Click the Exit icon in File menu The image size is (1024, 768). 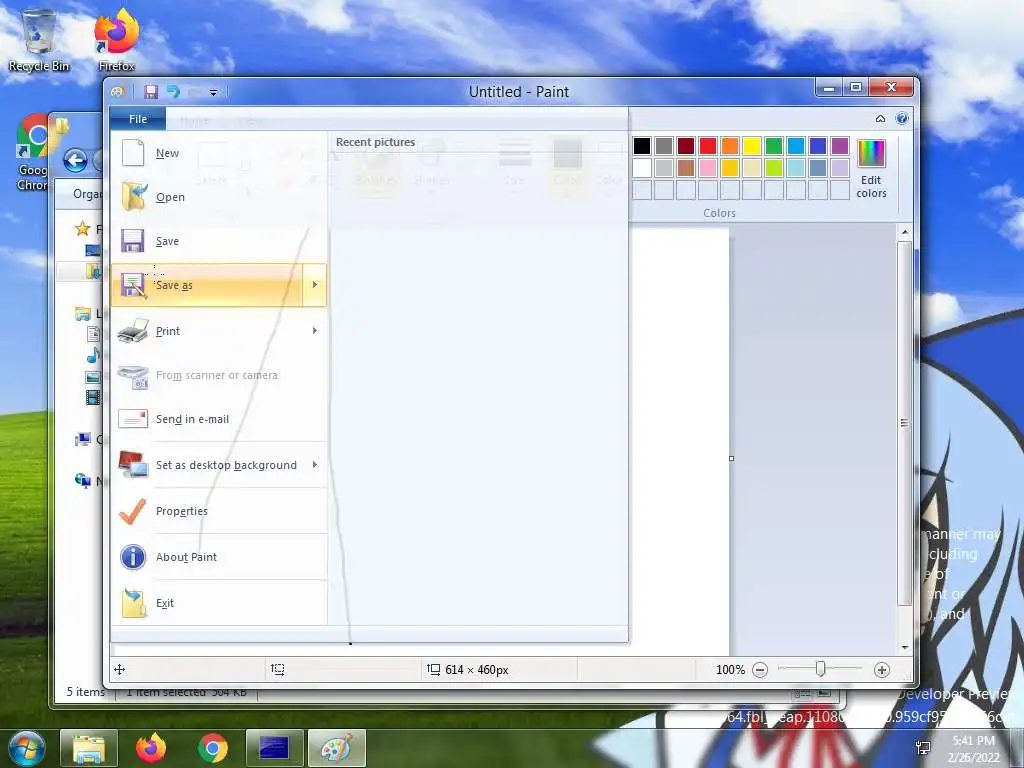tap(134, 603)
